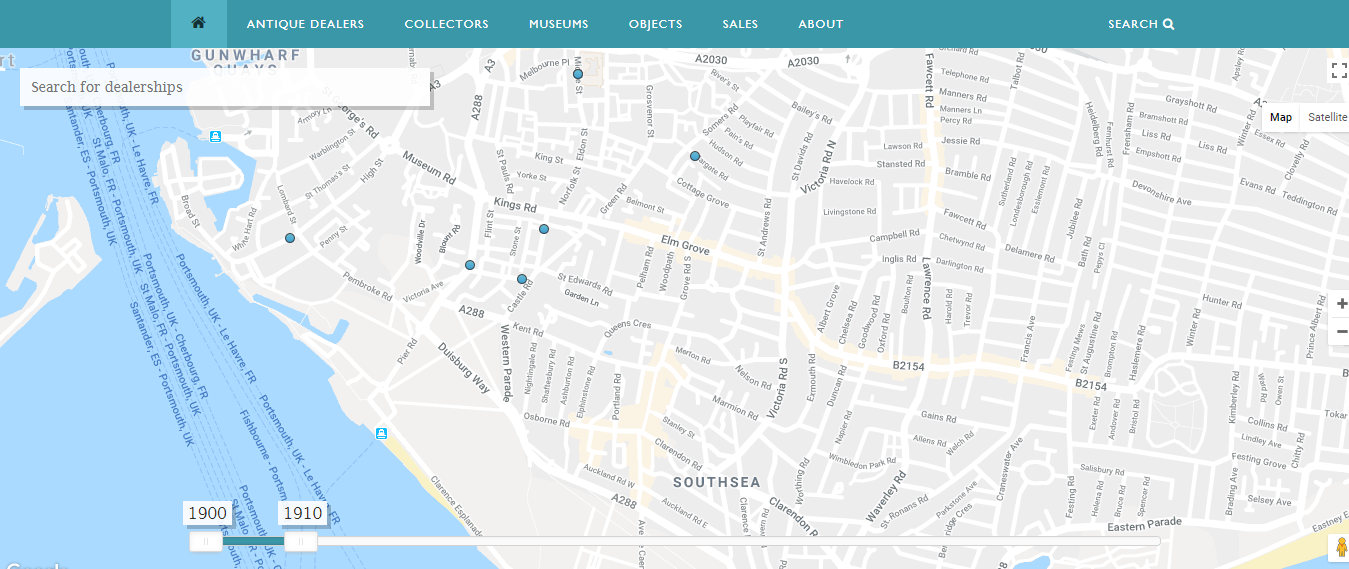Select the Map view type
Viewport: 1349px width, 569px height.
1280,117
